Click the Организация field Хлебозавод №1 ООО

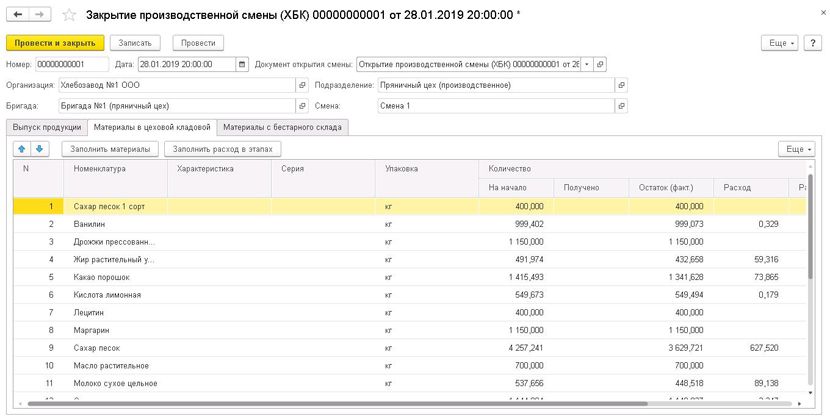(x=177, y=85)
